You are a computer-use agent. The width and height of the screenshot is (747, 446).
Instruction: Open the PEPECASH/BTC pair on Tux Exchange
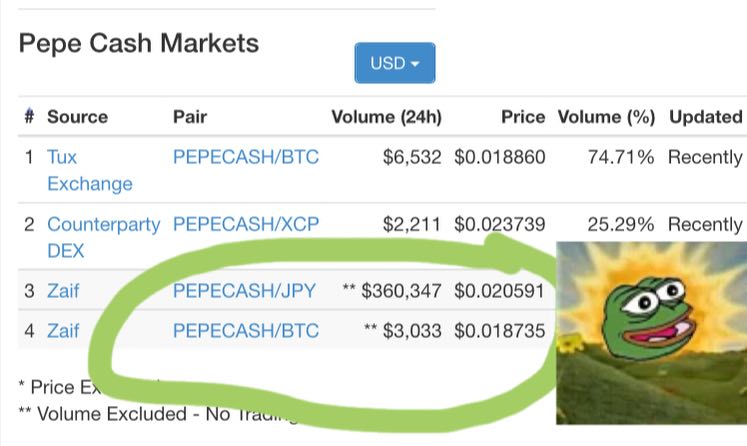[246, 157]
